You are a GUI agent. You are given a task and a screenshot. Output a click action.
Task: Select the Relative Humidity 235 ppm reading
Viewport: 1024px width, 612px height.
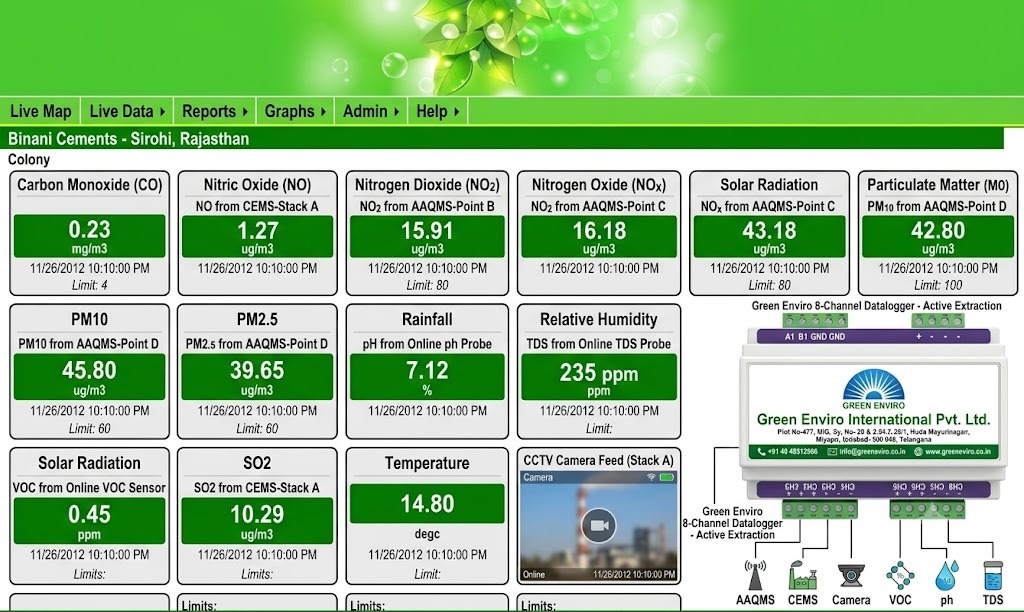coord(599,377)
